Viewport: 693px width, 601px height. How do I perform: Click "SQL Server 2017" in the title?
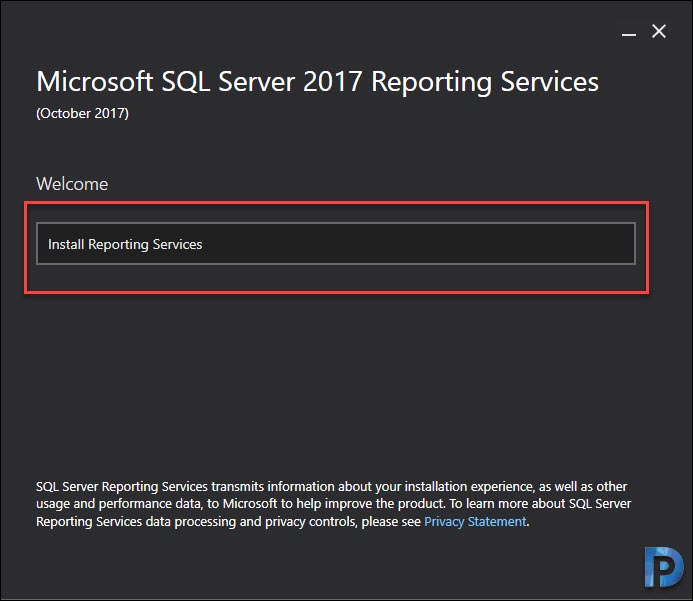(x=262, y=83)
